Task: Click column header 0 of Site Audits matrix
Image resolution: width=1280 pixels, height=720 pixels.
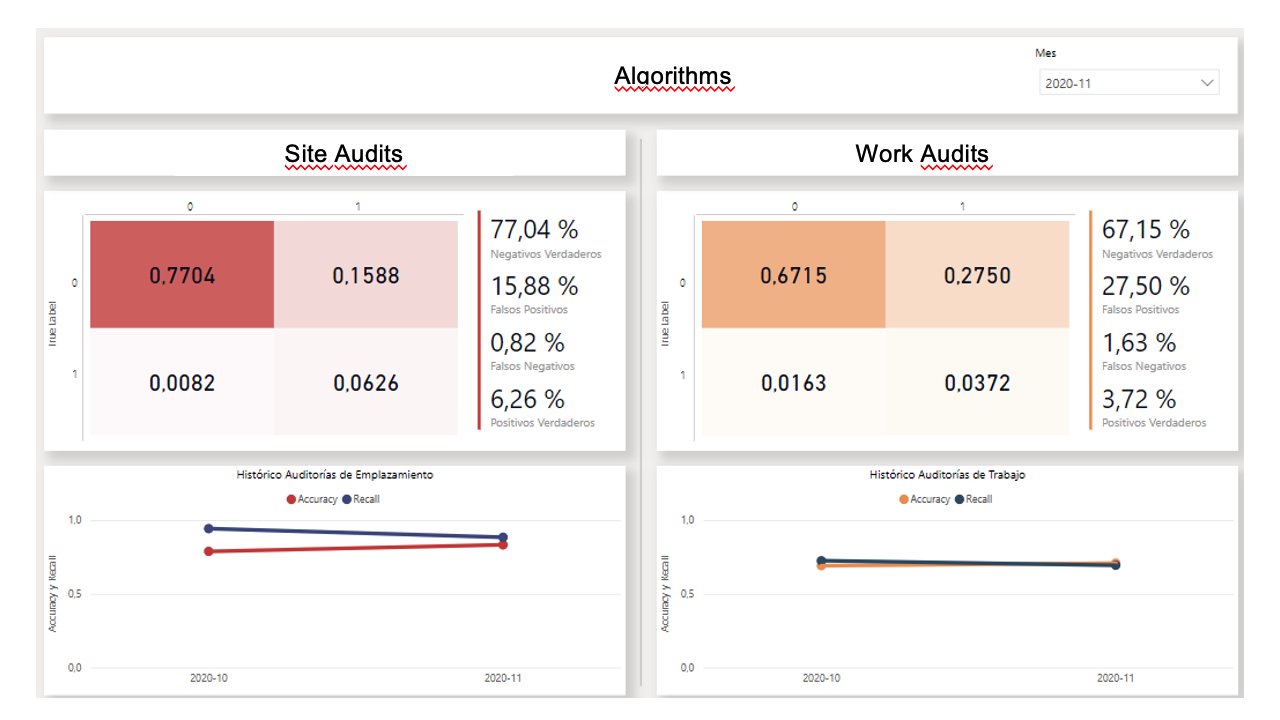Action: coord(190,207)
